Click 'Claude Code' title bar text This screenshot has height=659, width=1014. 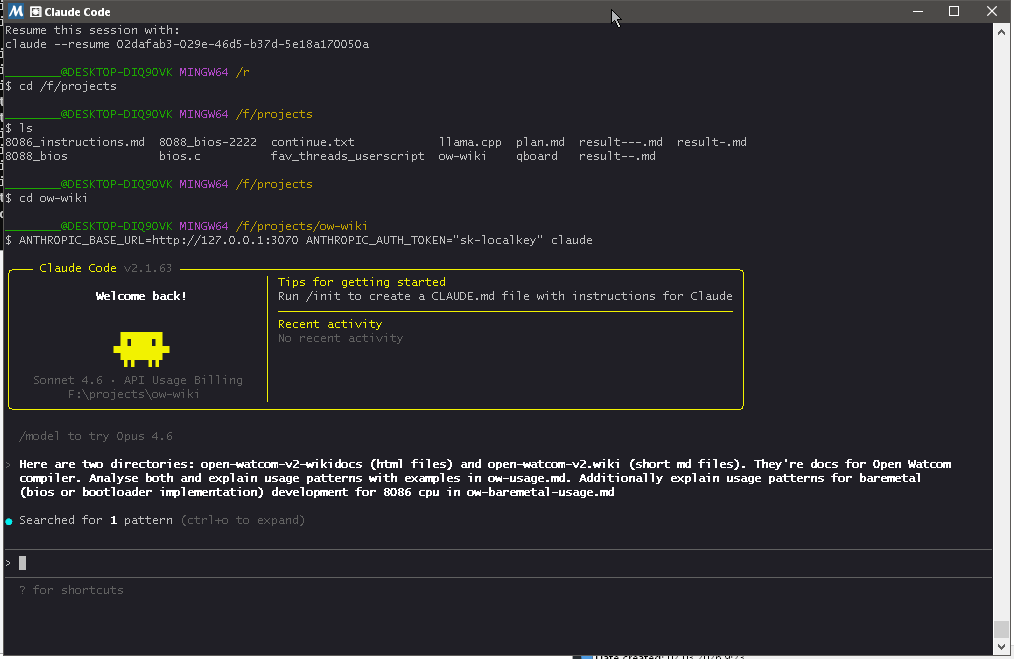click(x=77, y=12)
